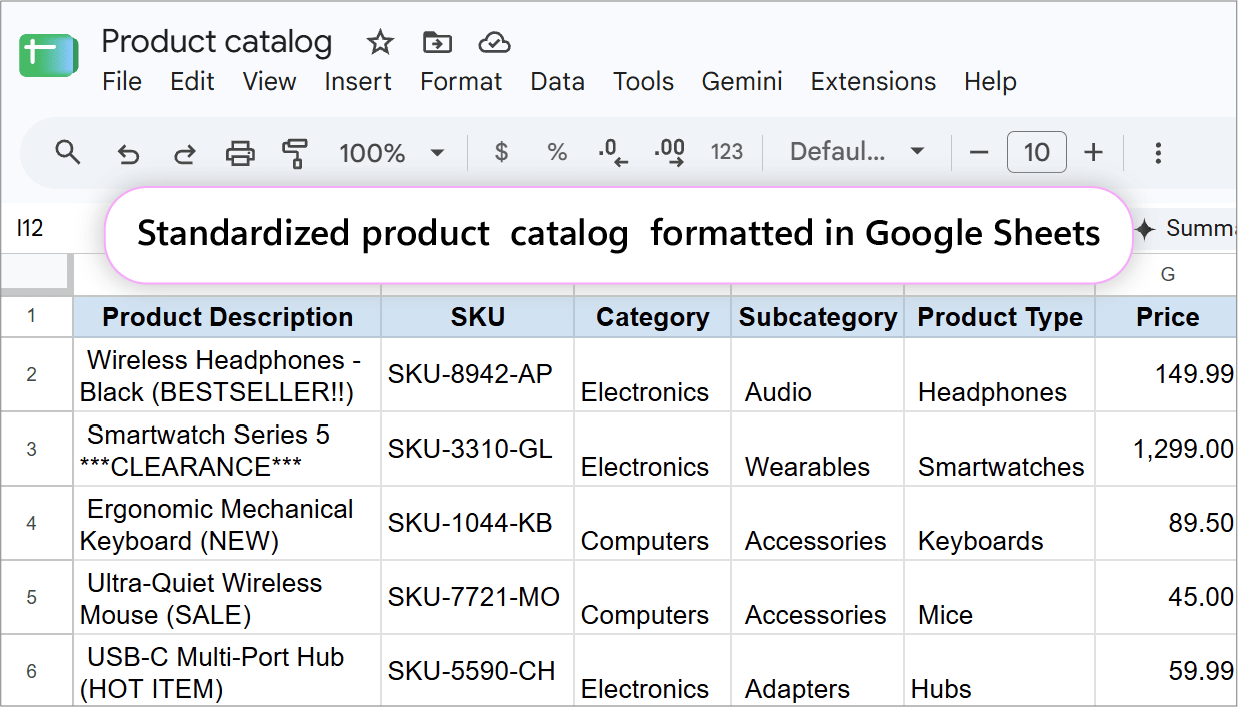Click the Google Sheets logo icon

tap(48, 55)
